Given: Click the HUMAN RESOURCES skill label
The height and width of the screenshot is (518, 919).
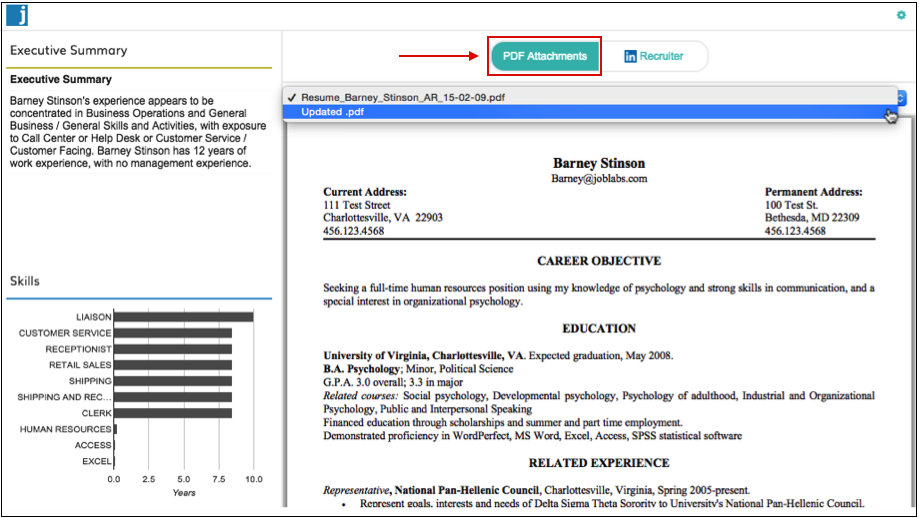Looking at the screenshot, I should click(65, 430).
